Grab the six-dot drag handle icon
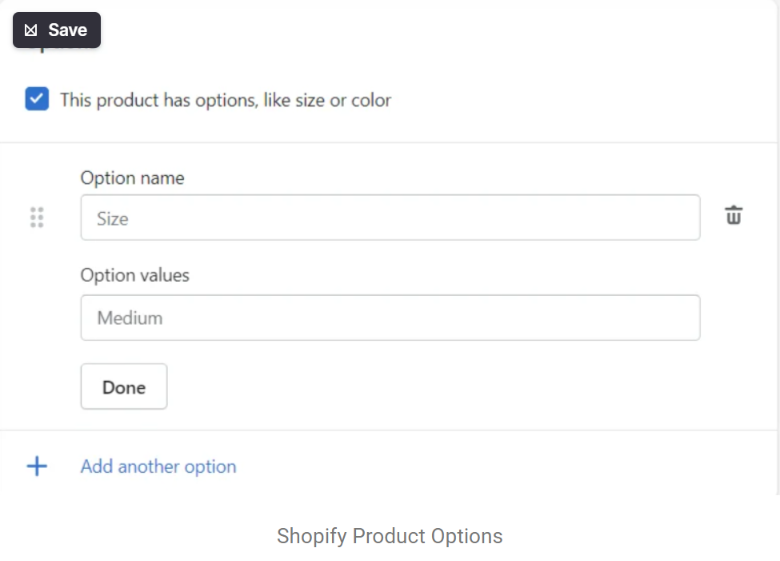The height and width of the screenshot is (561, 780). point(37,217)
